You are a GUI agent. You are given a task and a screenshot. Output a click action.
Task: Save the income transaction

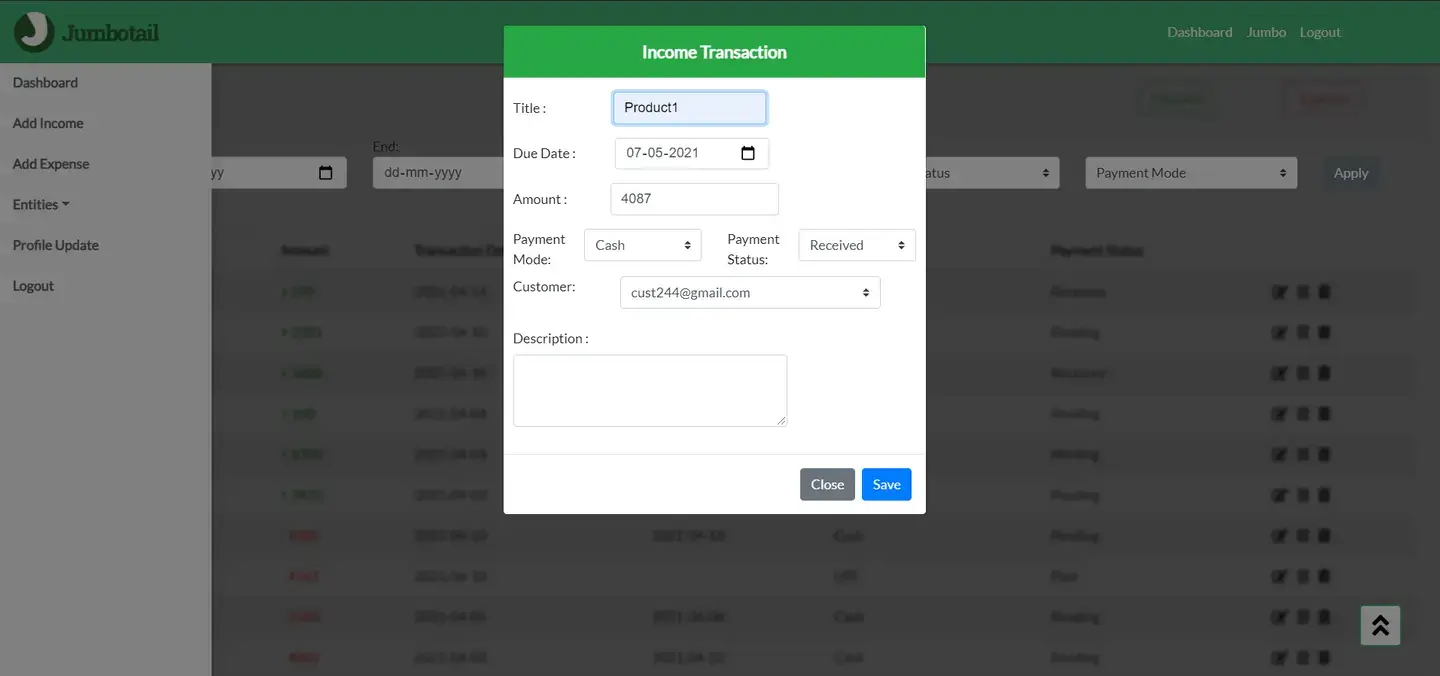coord(886,484)
